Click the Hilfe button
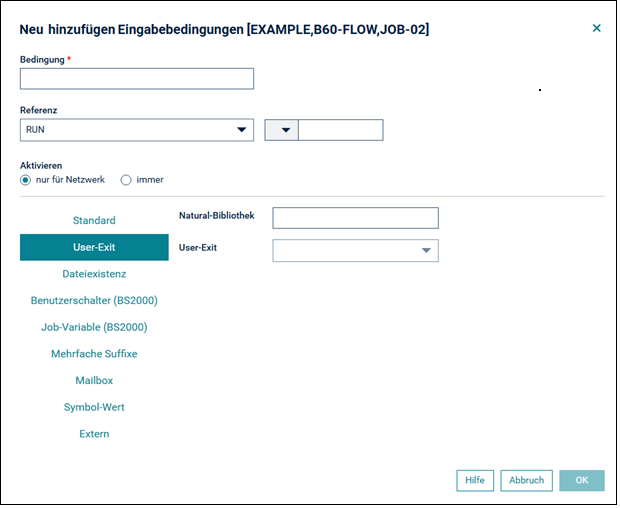The image size is (620, 508). 475,480
